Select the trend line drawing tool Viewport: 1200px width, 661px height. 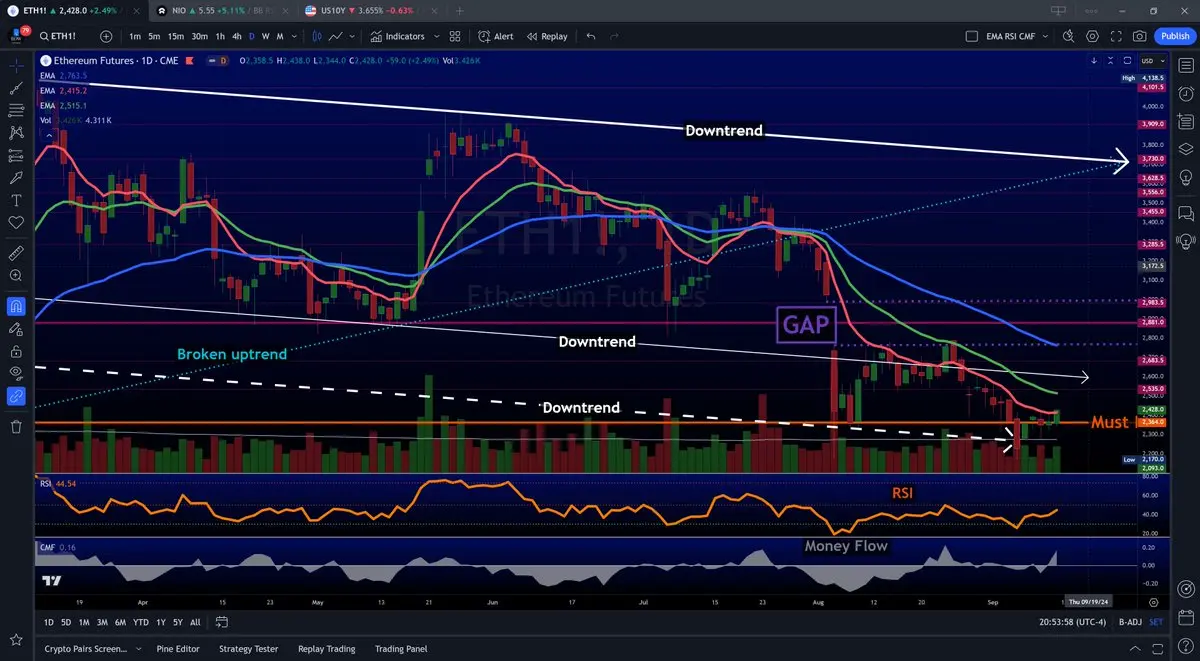16,87
